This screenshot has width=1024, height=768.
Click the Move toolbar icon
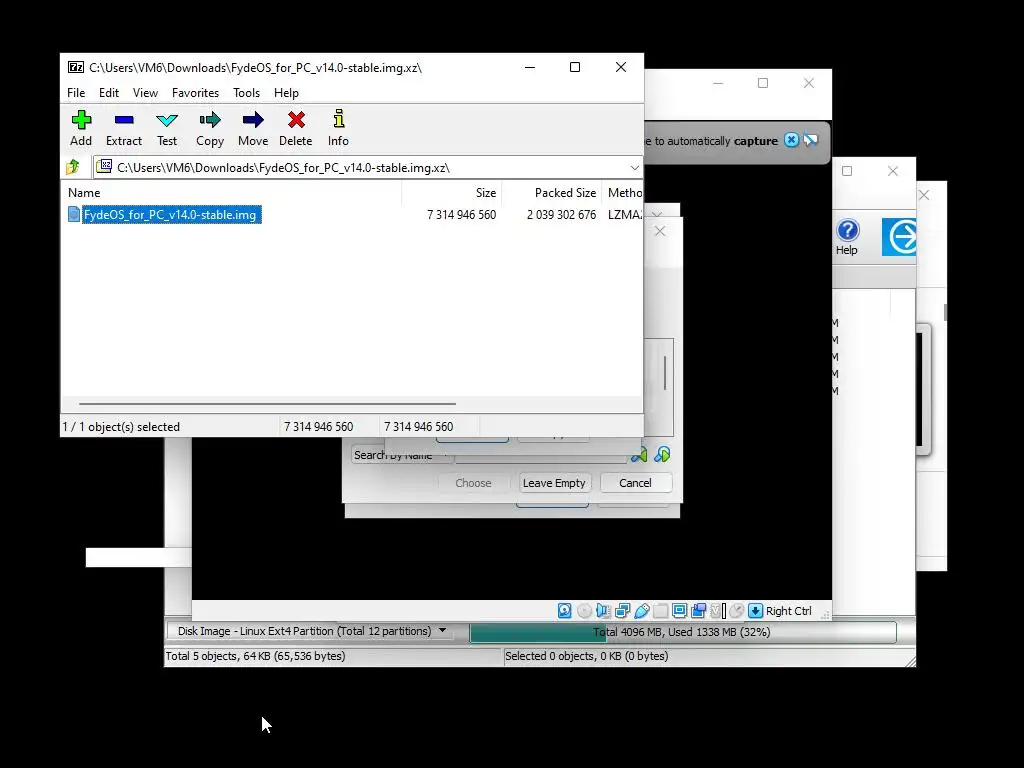coord(253,128)
